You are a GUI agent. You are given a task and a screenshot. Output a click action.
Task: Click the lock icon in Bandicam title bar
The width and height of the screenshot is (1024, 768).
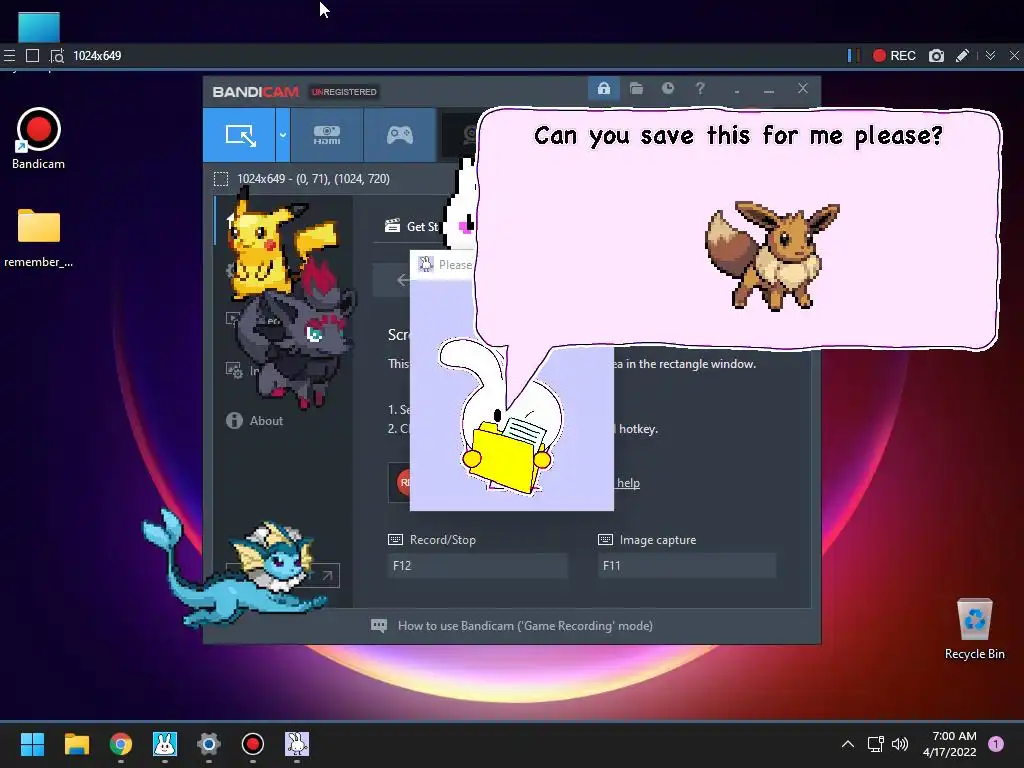tap(603, 88)
